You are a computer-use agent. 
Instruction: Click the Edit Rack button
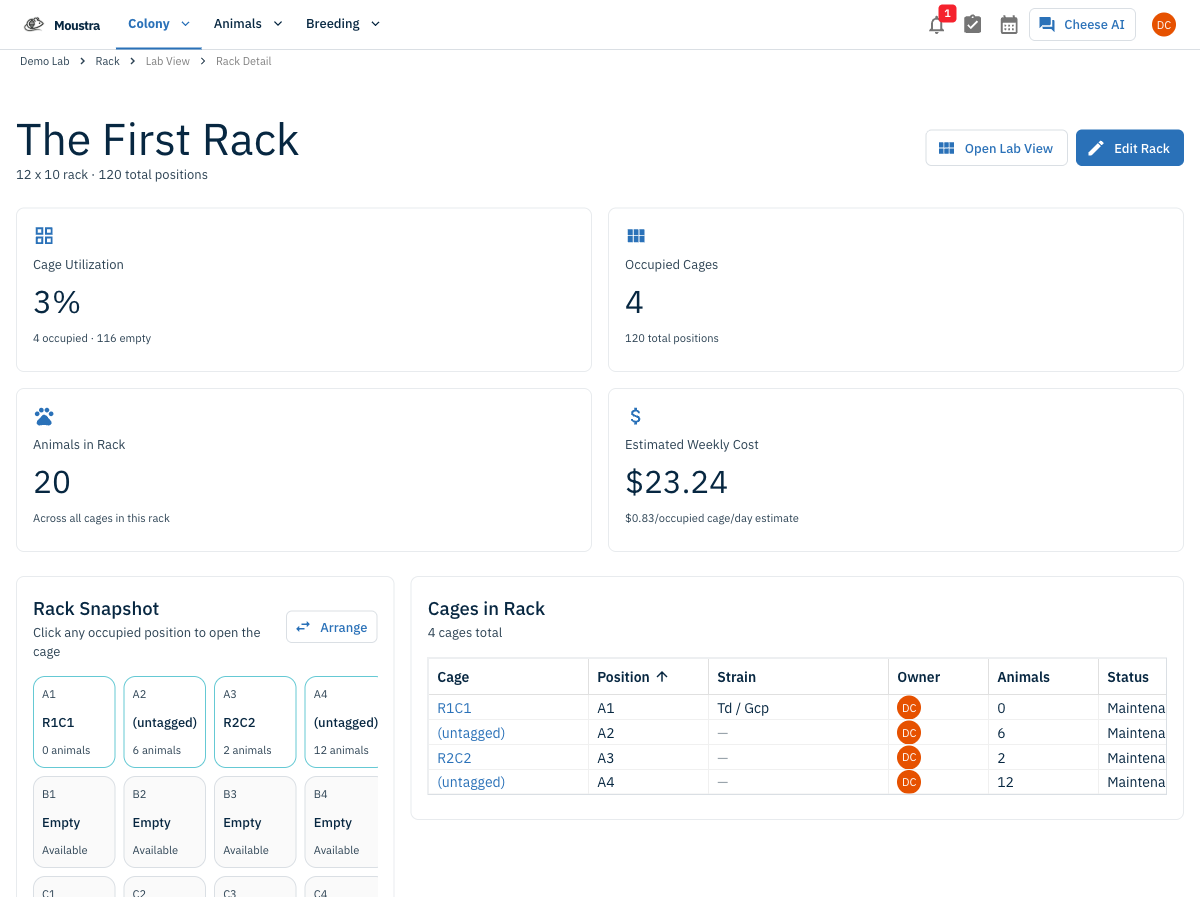point(1130,148)
